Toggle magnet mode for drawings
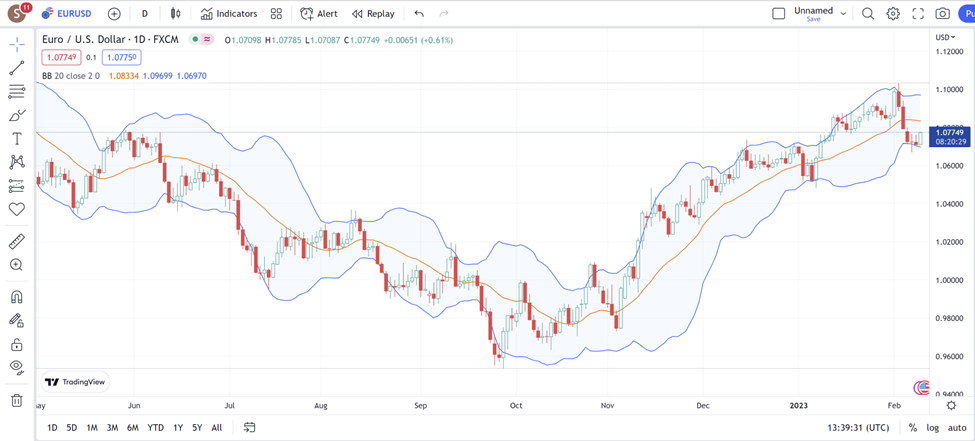Screen dimensions: 975x441 (17, 297)
